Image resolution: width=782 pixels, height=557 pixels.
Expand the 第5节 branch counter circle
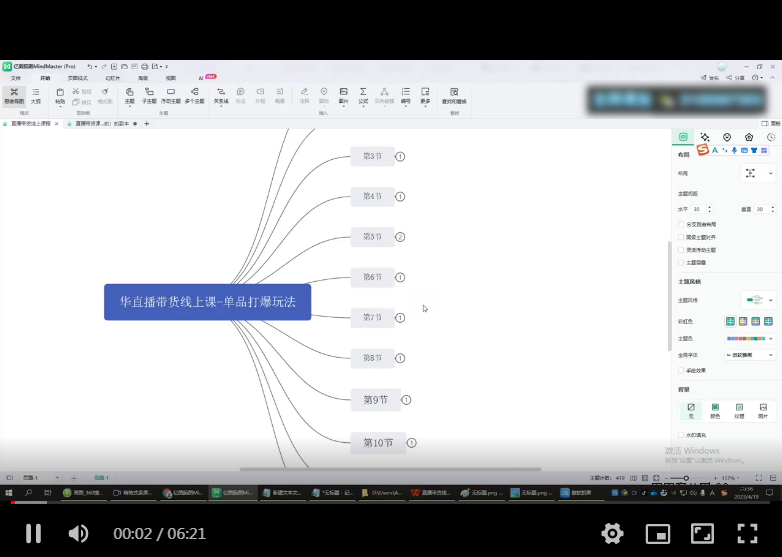pyautogui.click(x=400, y=237)
